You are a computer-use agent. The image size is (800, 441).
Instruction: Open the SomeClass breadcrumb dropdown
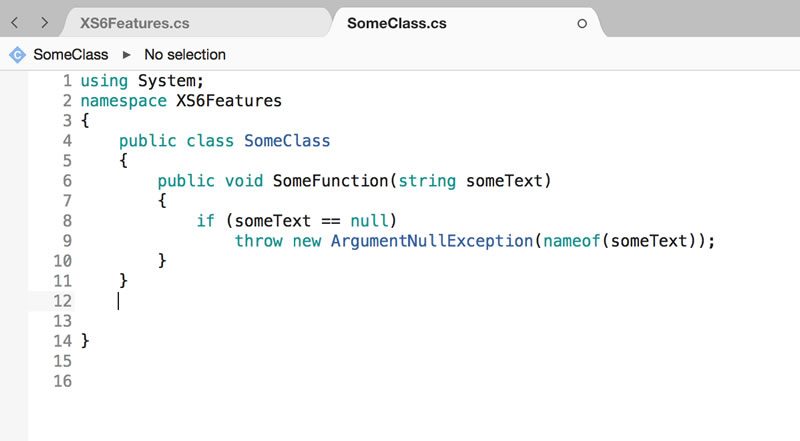tap(71, 55)
